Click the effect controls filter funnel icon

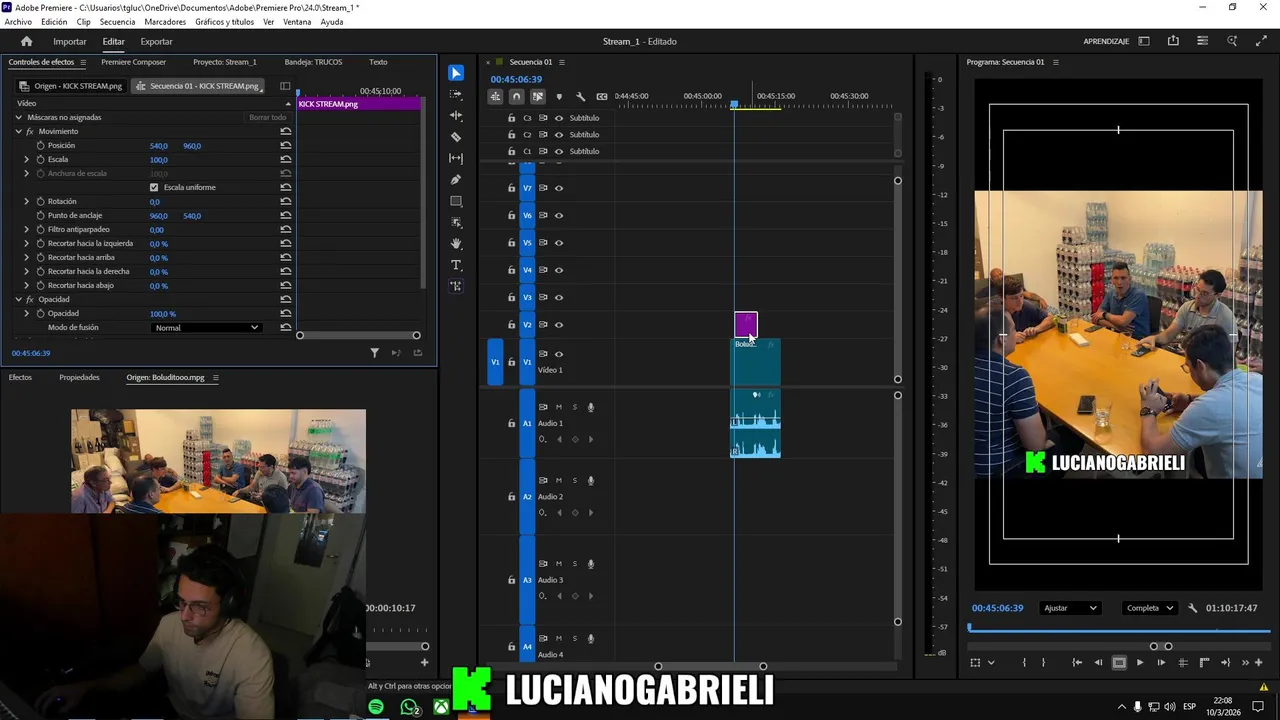pos(375,353)
